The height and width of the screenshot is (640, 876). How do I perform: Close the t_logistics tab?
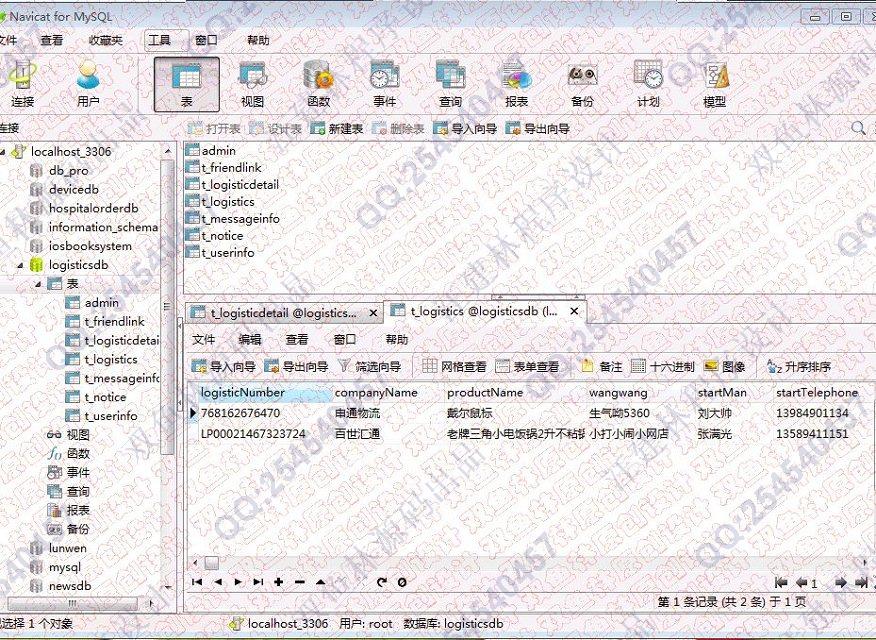pos(574,312)
